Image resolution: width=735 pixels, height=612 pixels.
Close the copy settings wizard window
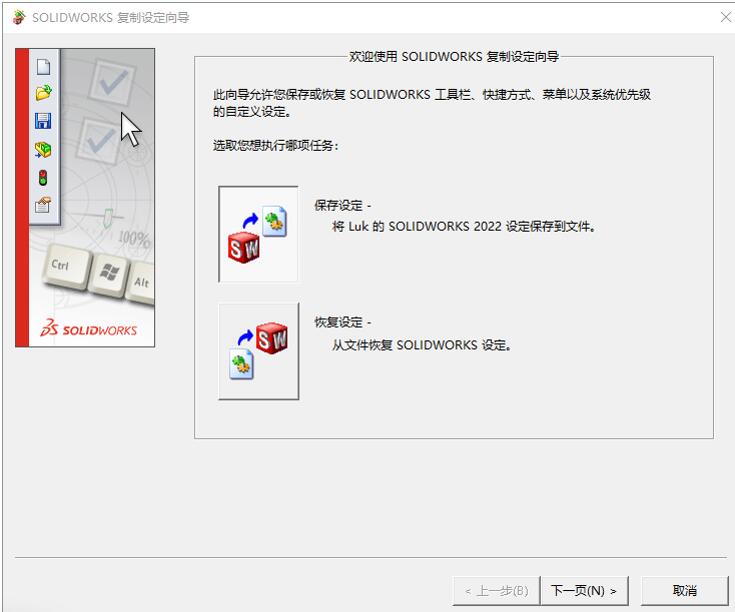point(725,17)
